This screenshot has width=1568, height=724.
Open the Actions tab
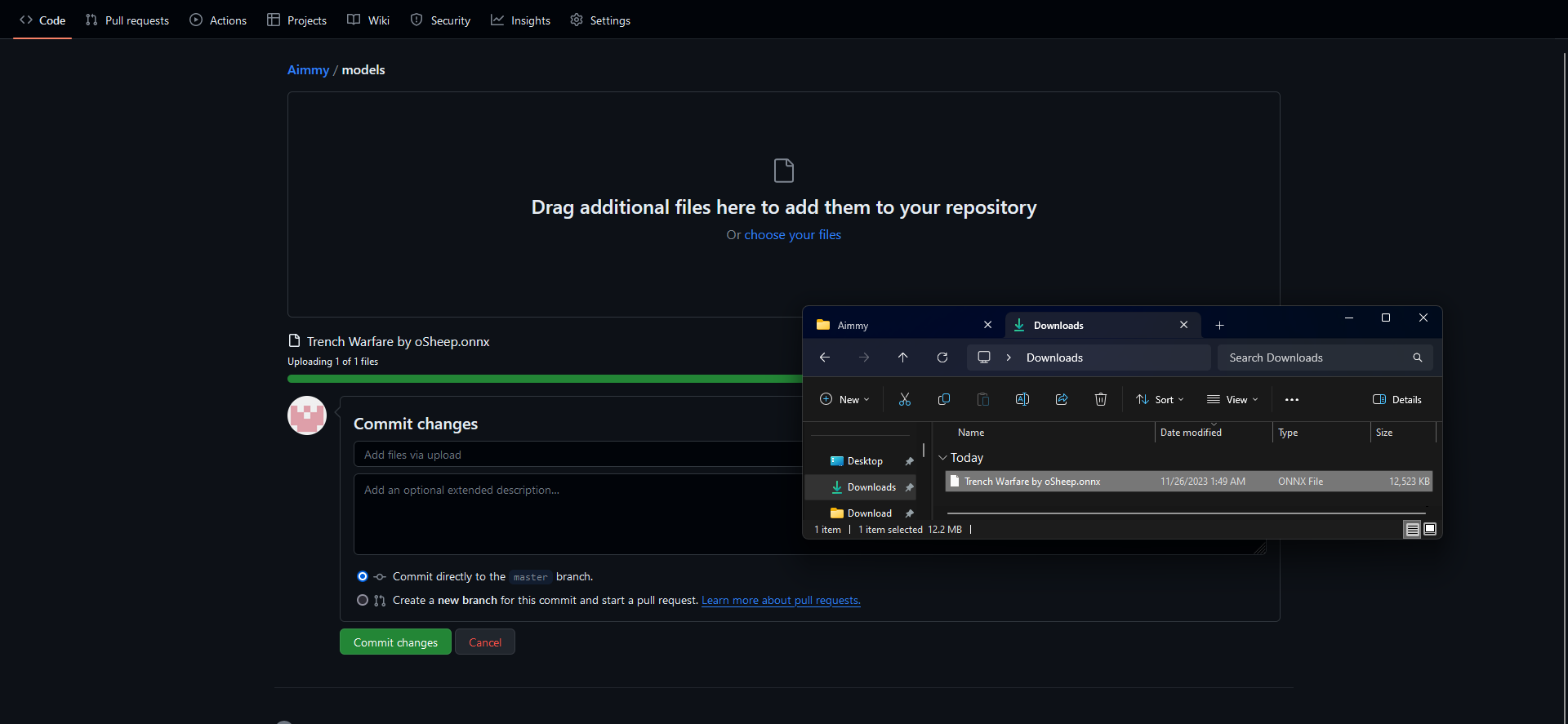[218, 20]
